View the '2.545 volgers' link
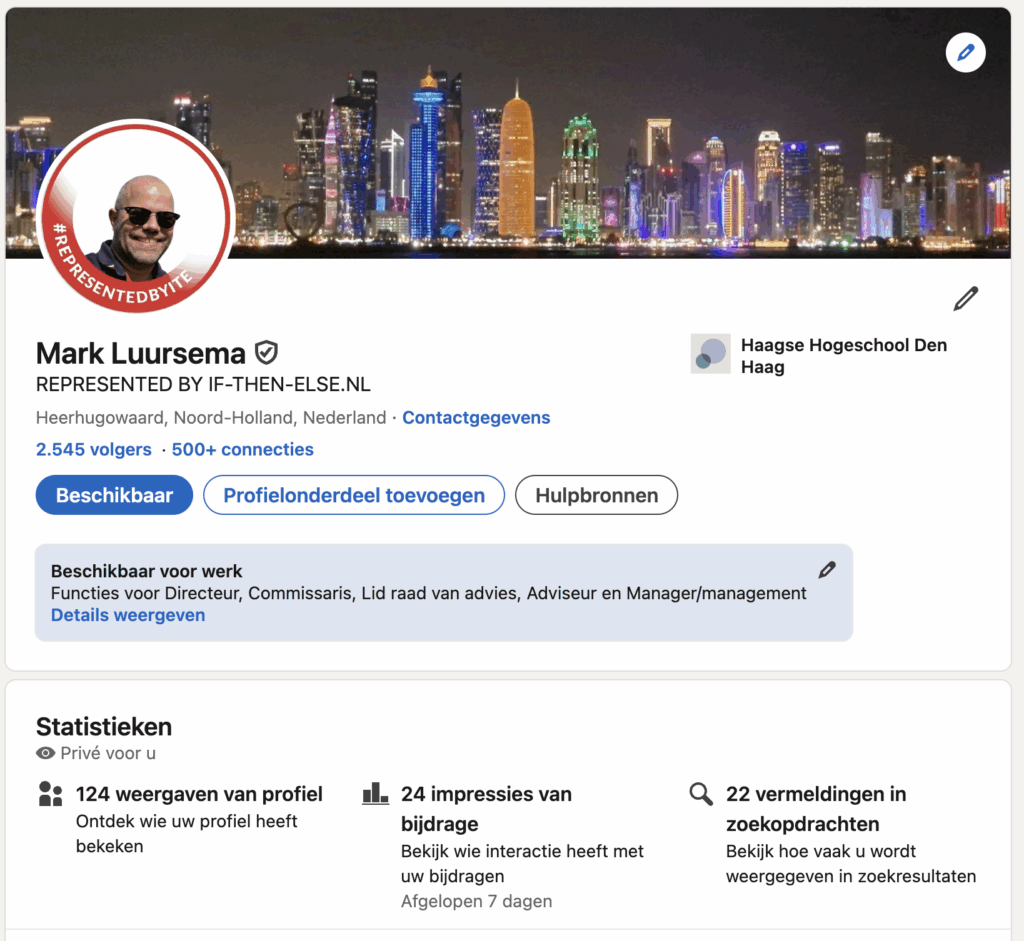The image size is (1024, 941). [x=94, y=450]
